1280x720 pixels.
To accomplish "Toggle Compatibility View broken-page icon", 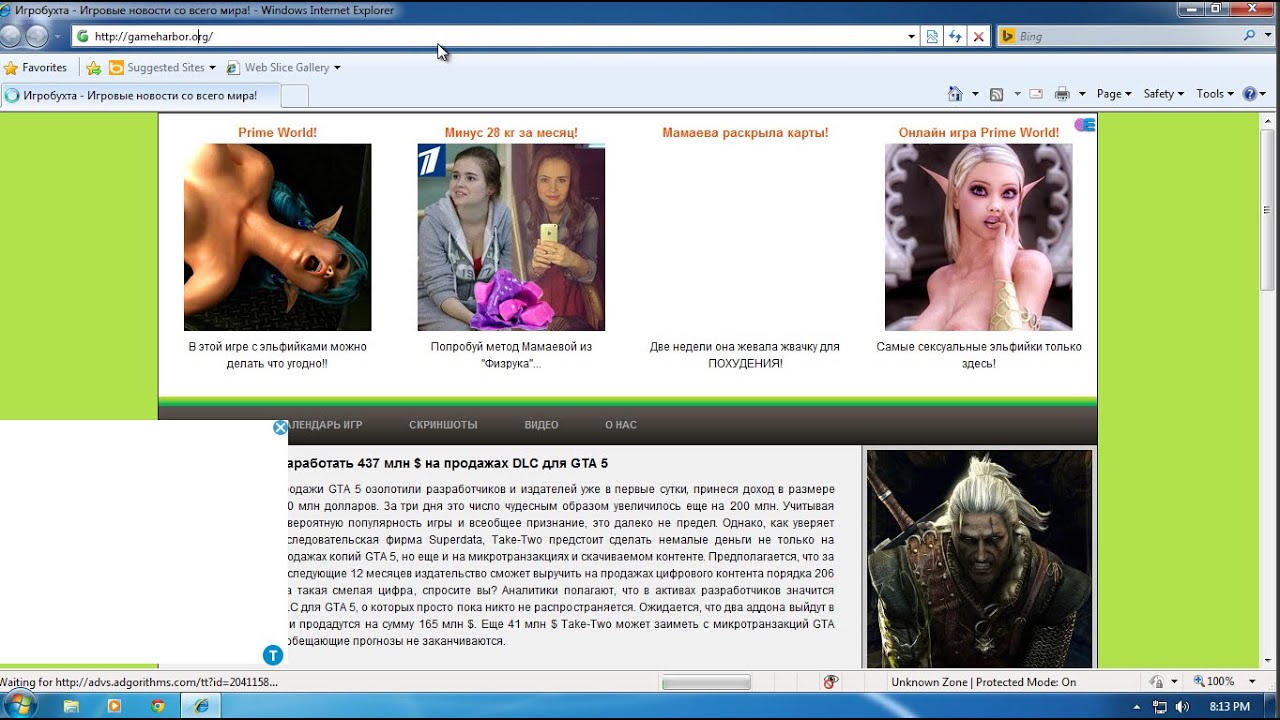I will [x=932, y=36].
